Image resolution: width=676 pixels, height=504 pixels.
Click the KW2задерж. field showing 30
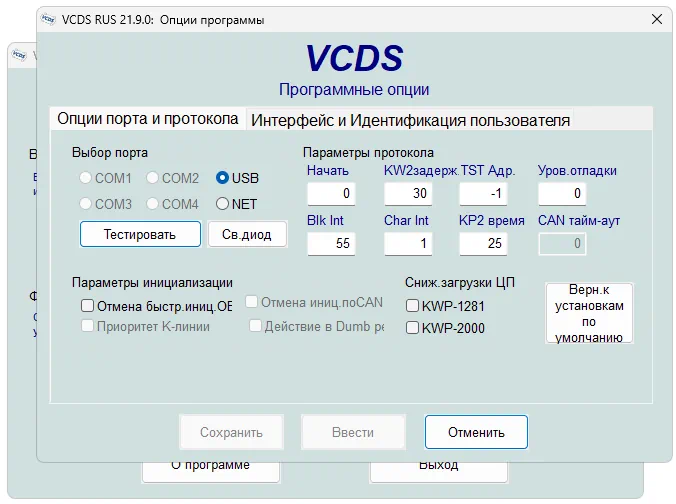(x=408, y=194)
